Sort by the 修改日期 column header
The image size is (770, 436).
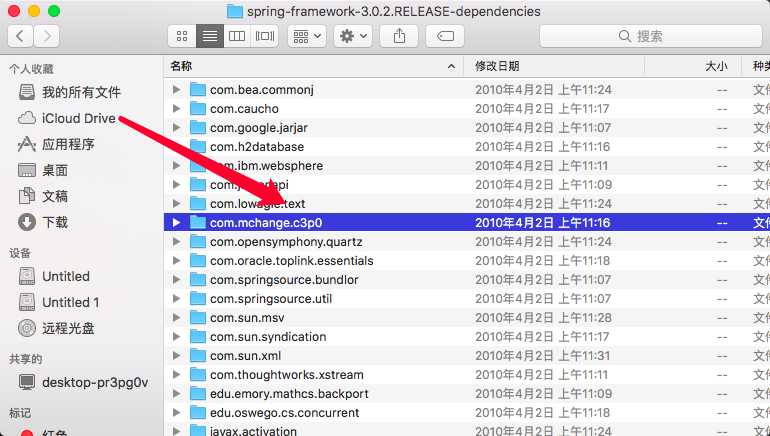point(554,66)
